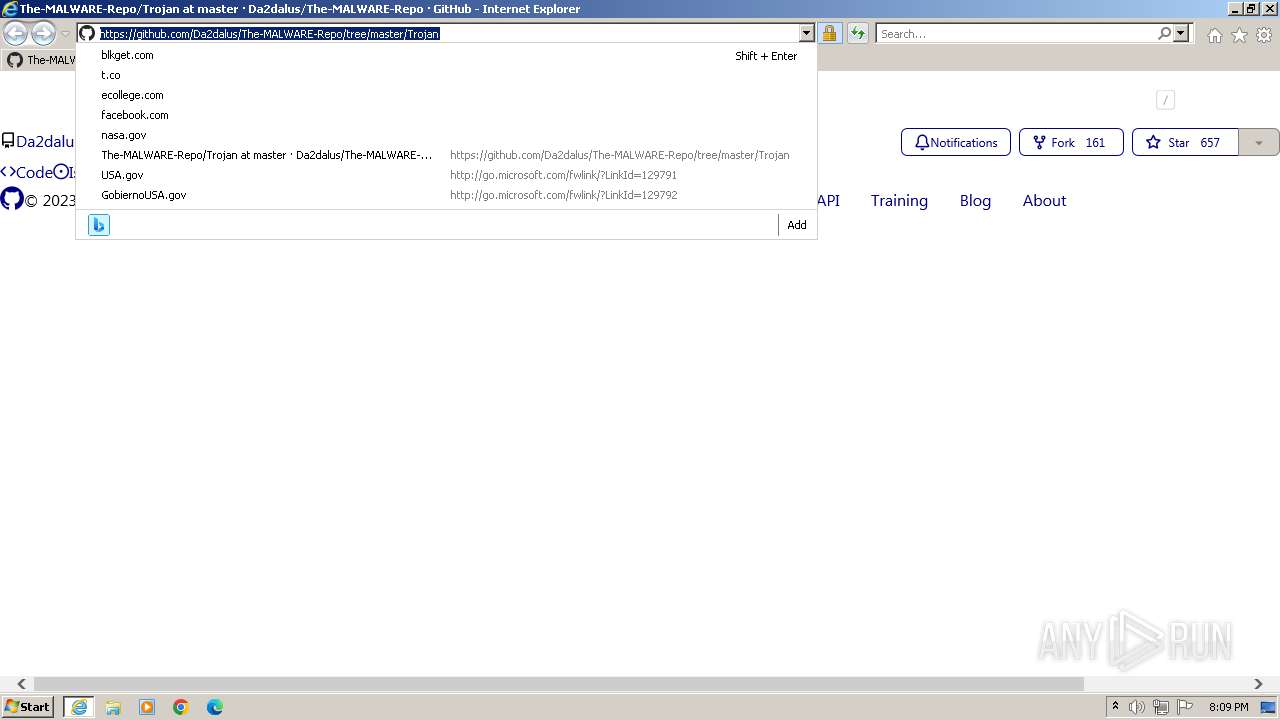Image resolution: width=1280 pixels, height=720 pixels.
Task: Launch Chrome from taskbar
Action: [x=181, y=707]
